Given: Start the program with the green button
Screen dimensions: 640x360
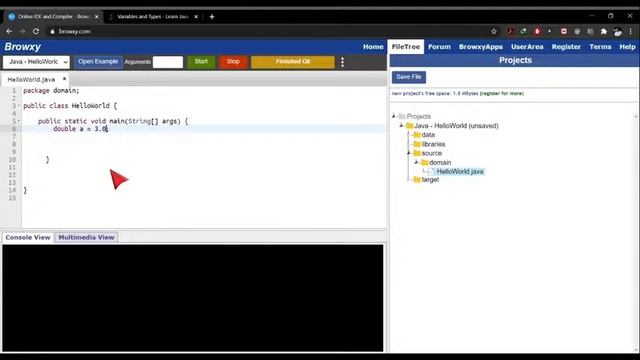Looking at the screenshot, I should (x=201, y=62).
